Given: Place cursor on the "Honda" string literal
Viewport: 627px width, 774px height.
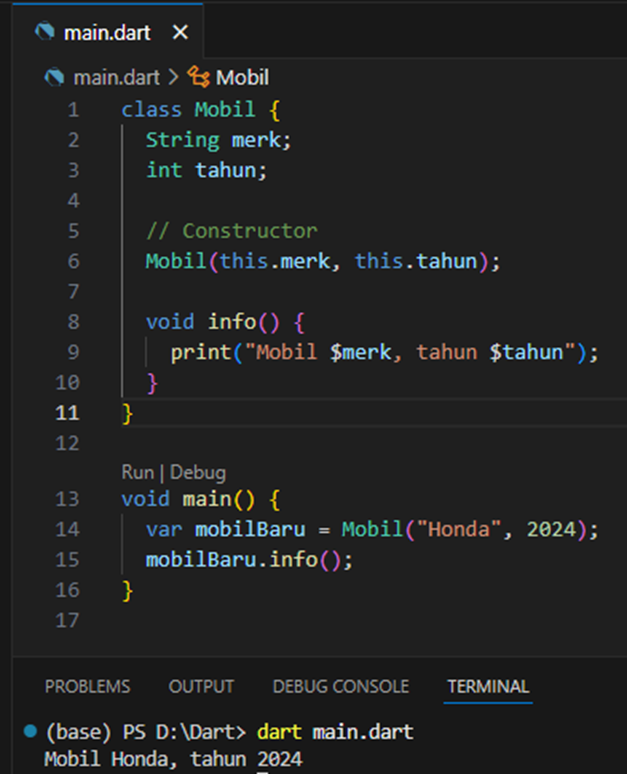Looking at the screenshot, I should (x=464, y=530).
